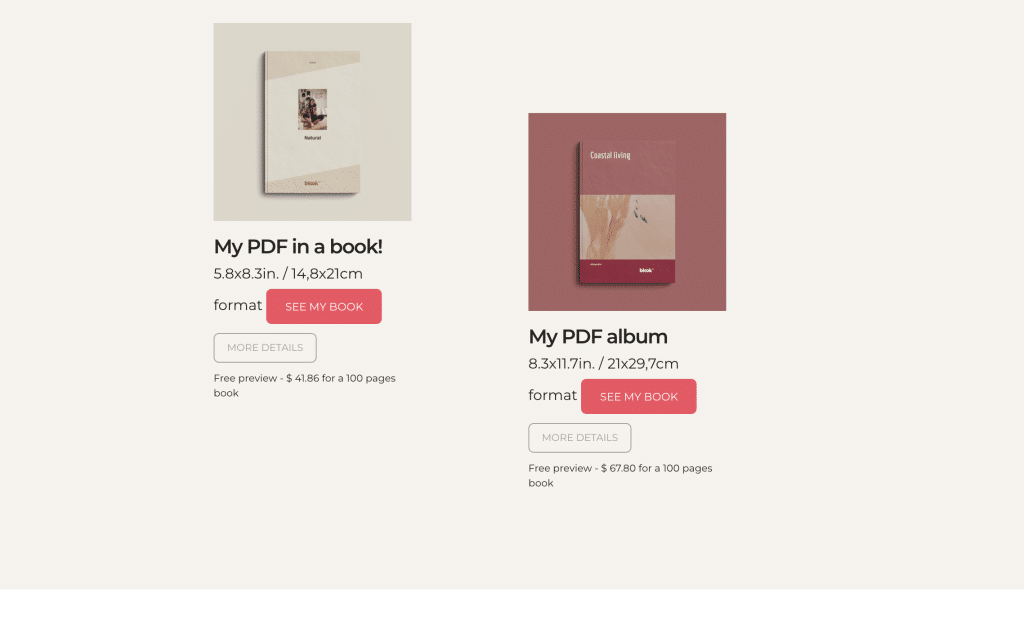
Task: Open the beige Natural book thumbnail
Action: [312, 121]
